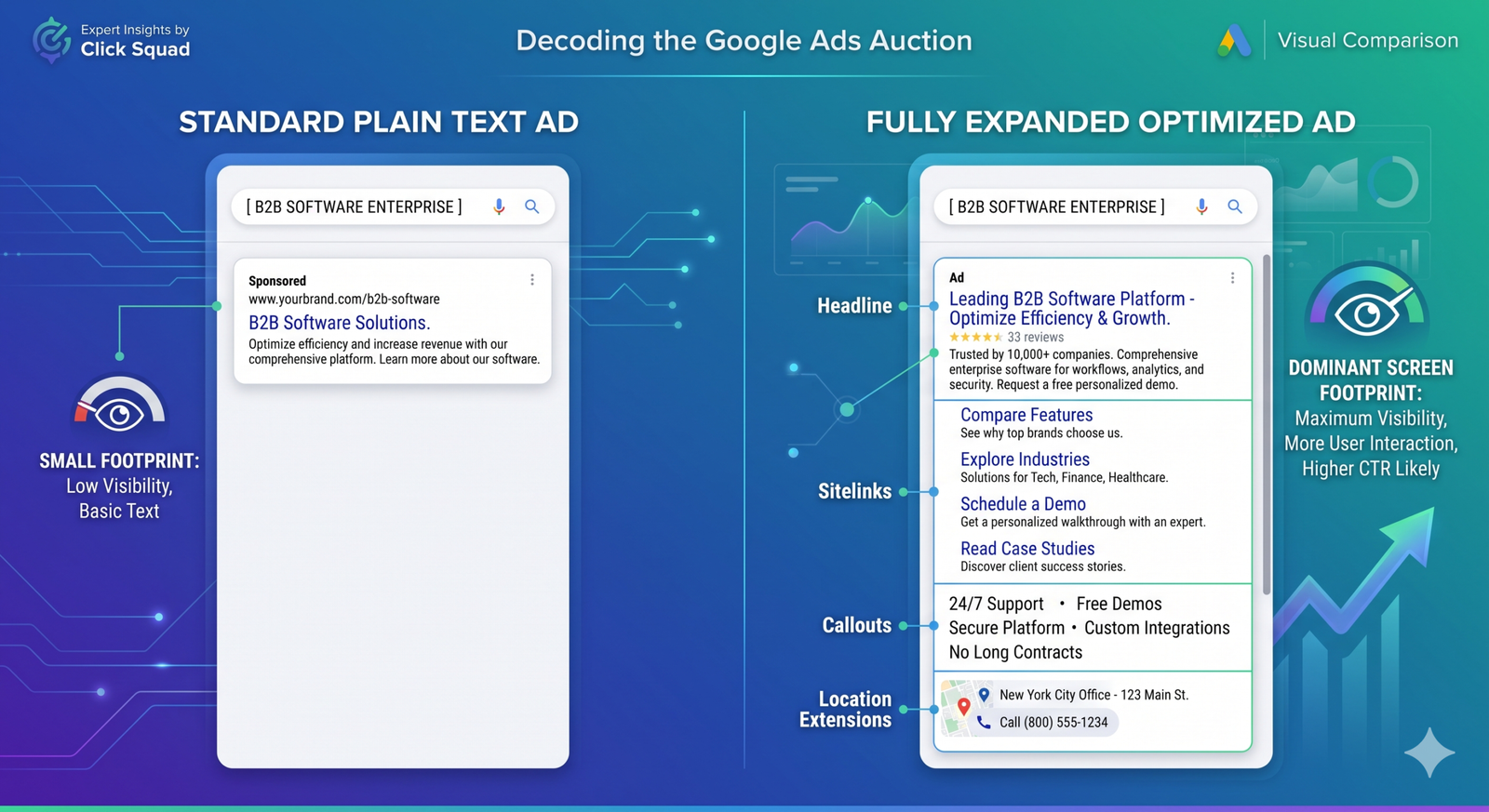The width and height of the screenshot is (1489, 812).
Task: Click FULLY EXPANDED OPTIMIZED AD heading
Action: pyautogui.click(x=1110, y=122)
